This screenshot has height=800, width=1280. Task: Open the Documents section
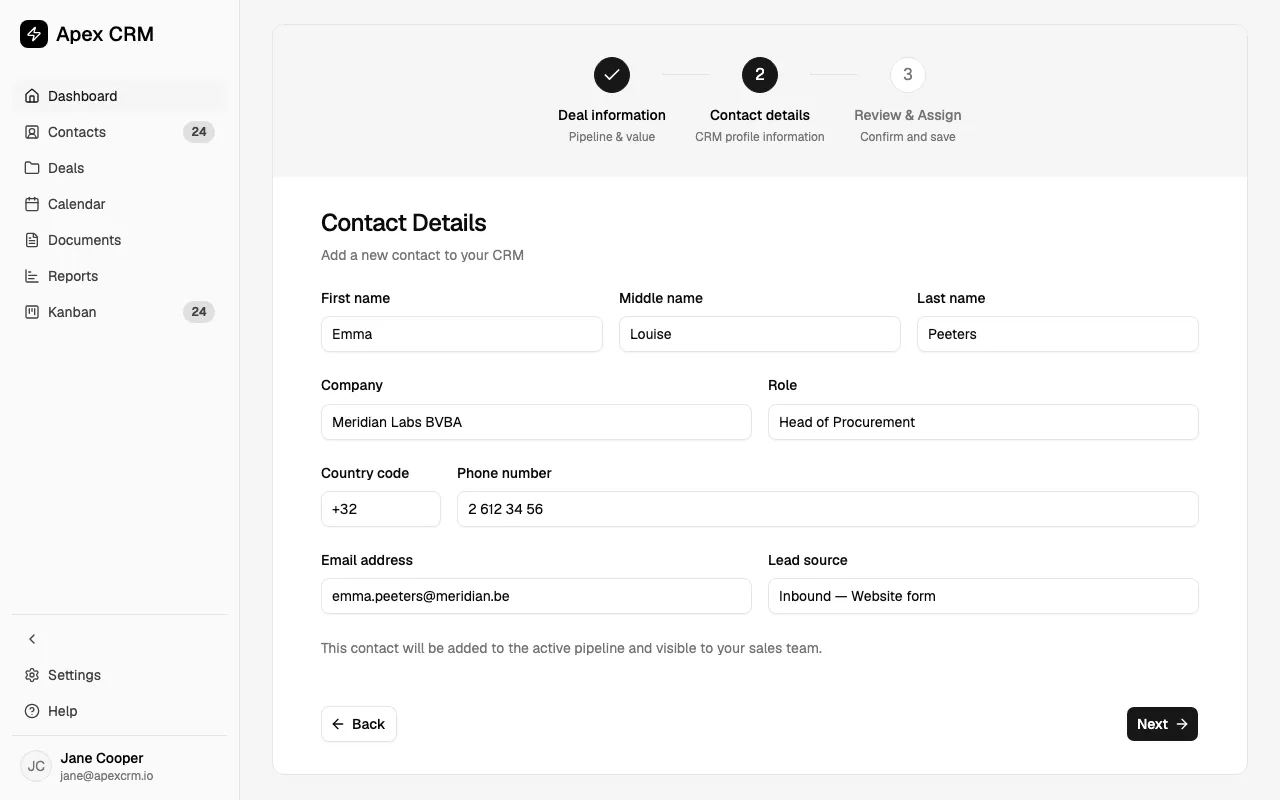pyautogui.click(x=120, y=240)
